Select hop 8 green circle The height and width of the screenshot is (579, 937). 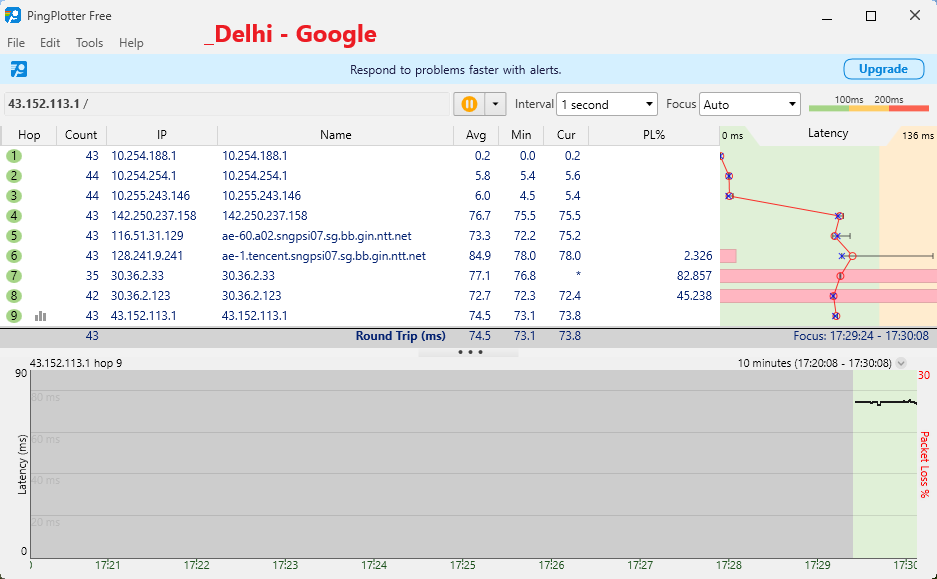(x=14, y=296)
